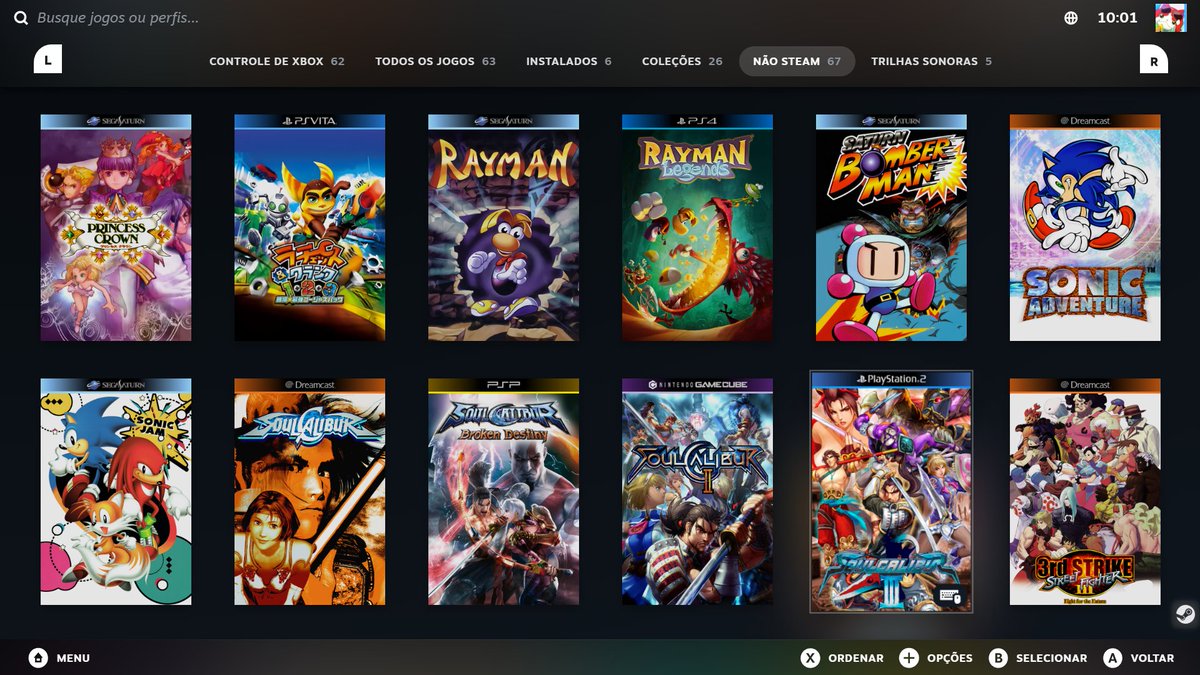This screenshot has height=675, width=1200.
Task: Open the user profile avatar
Action: coord(1170,18)
